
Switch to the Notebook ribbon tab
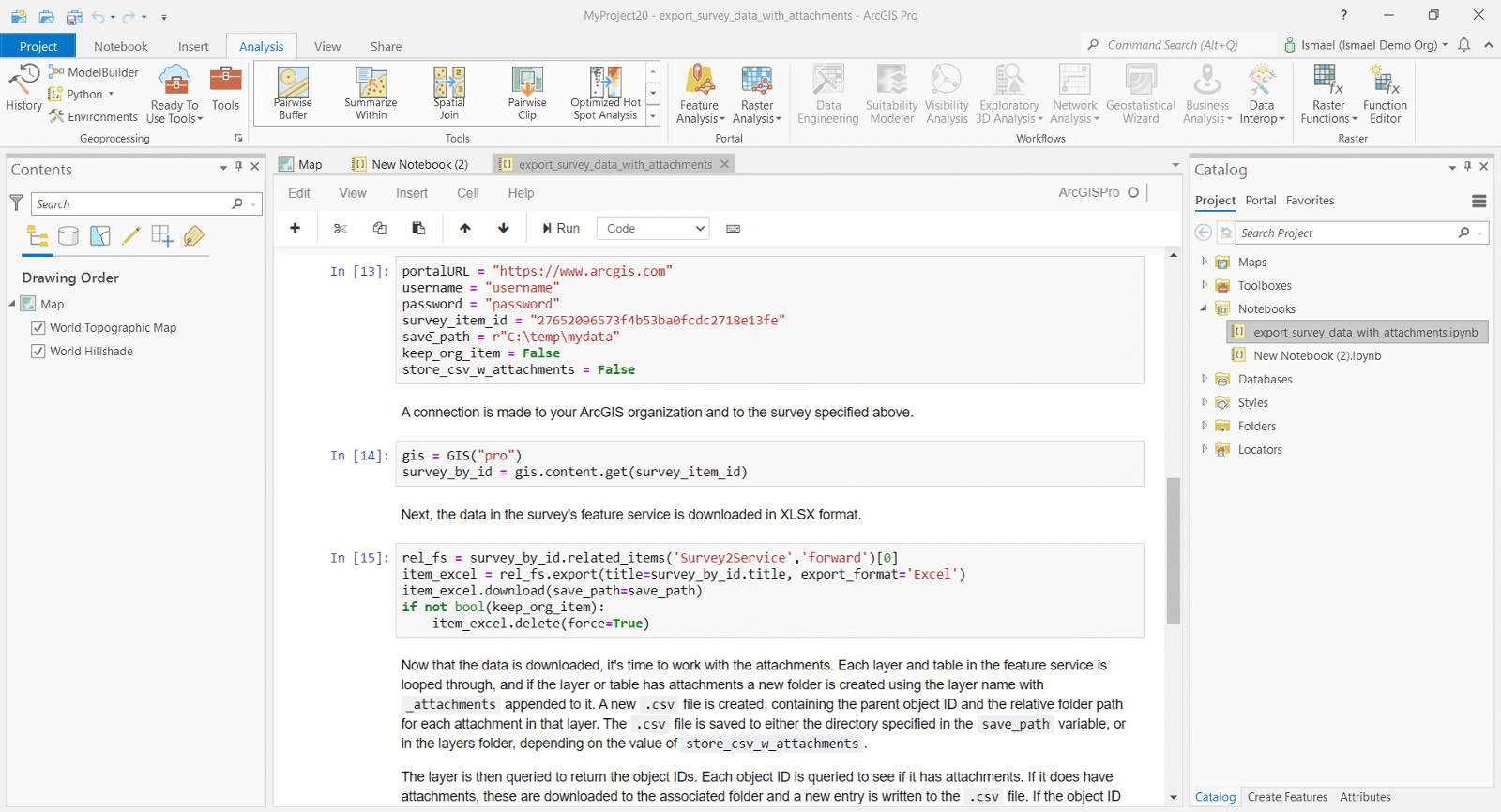pyautogui.click(x=121, y=46)
